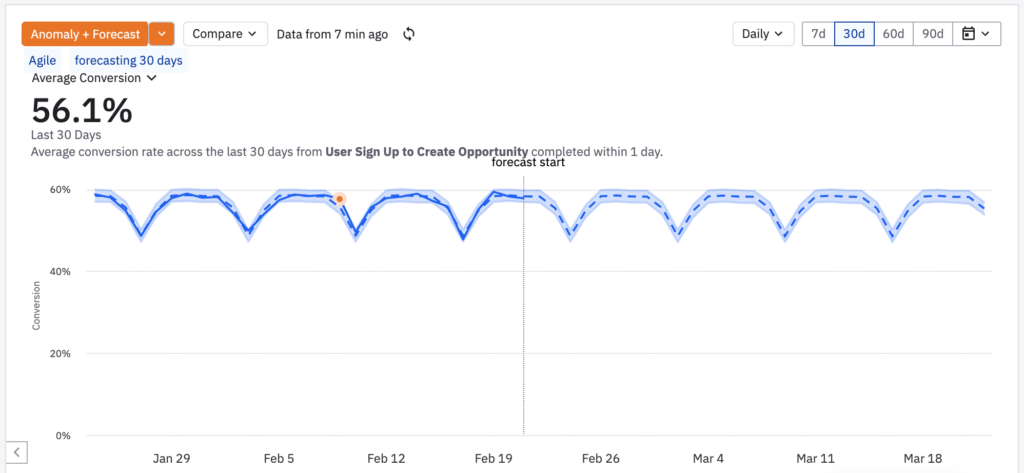Expand the Compare dropdown

225,34
